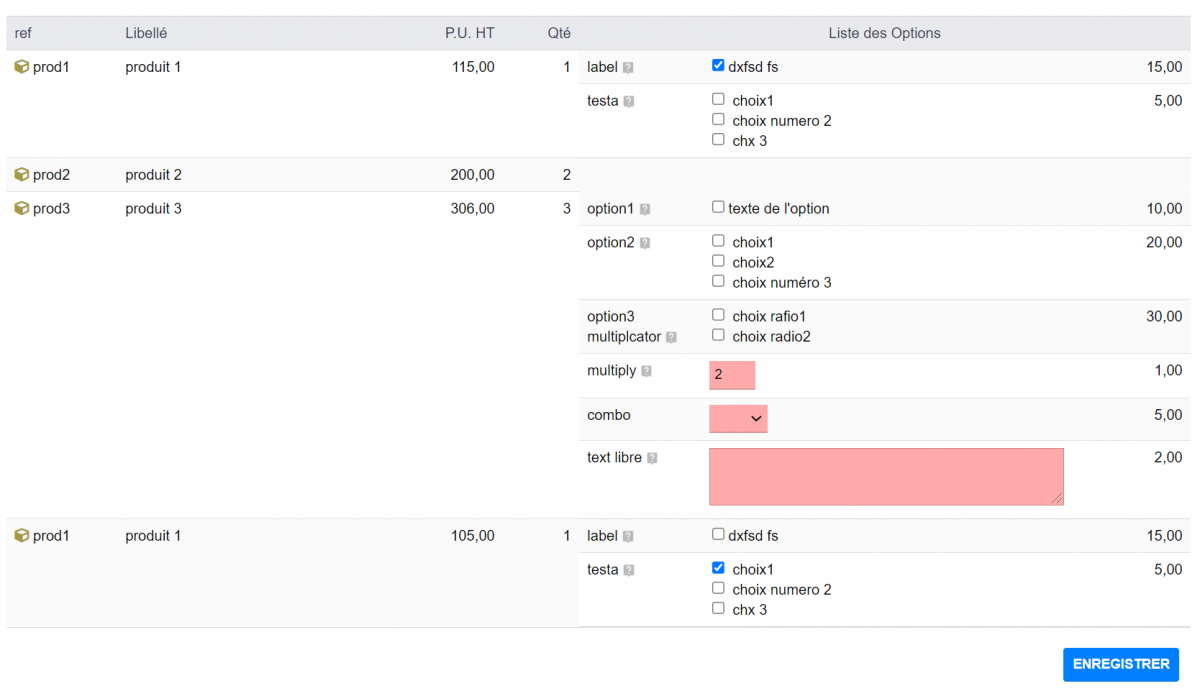
Task: Check choix1 under the testa option
Action: [x=718, y=98]
